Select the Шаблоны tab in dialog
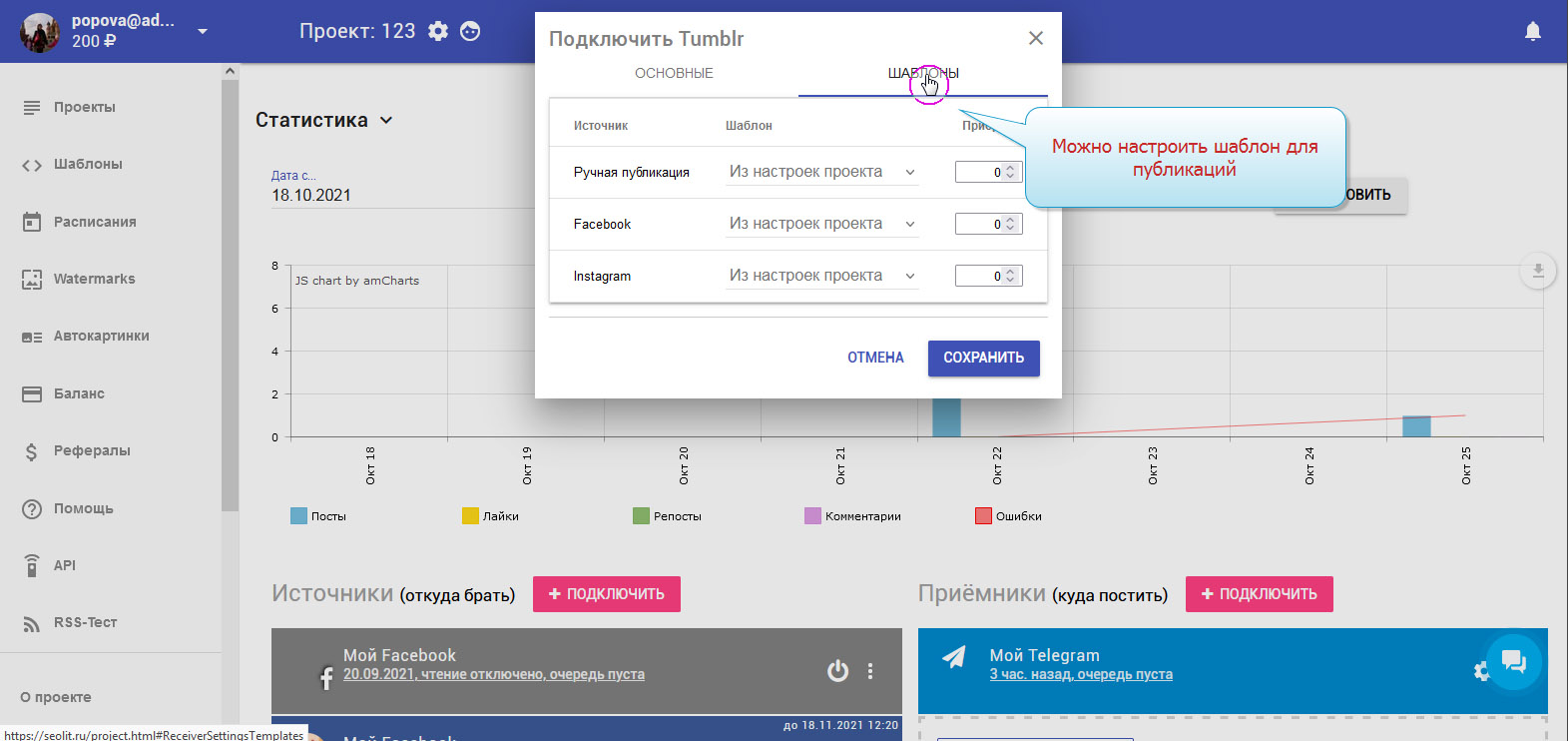 (922, 74)
